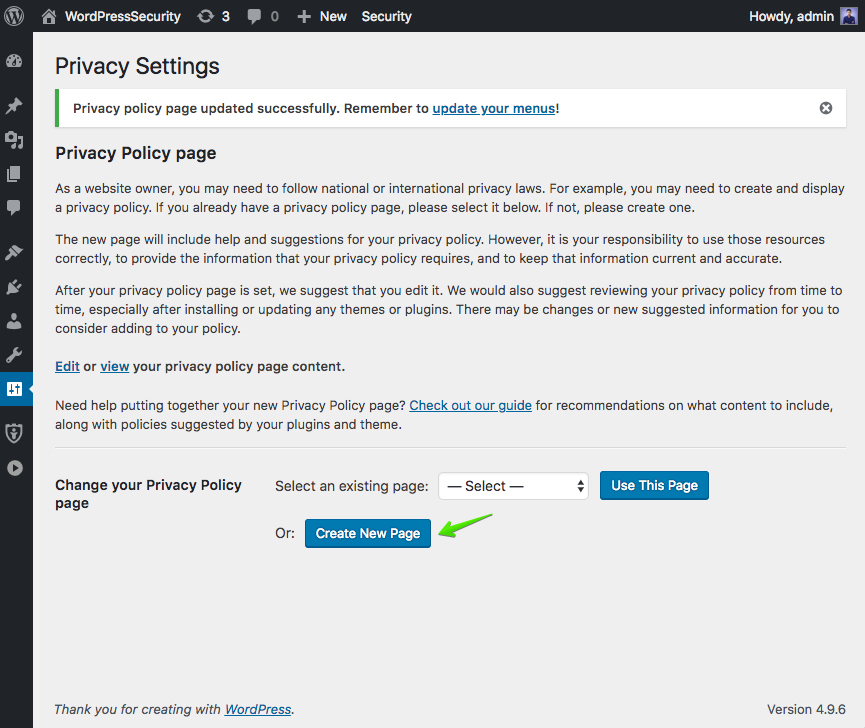The height and width of the screenshot is (728, 865).
Task: Open Users sidebar icon
Action: (x=14, y=321)
